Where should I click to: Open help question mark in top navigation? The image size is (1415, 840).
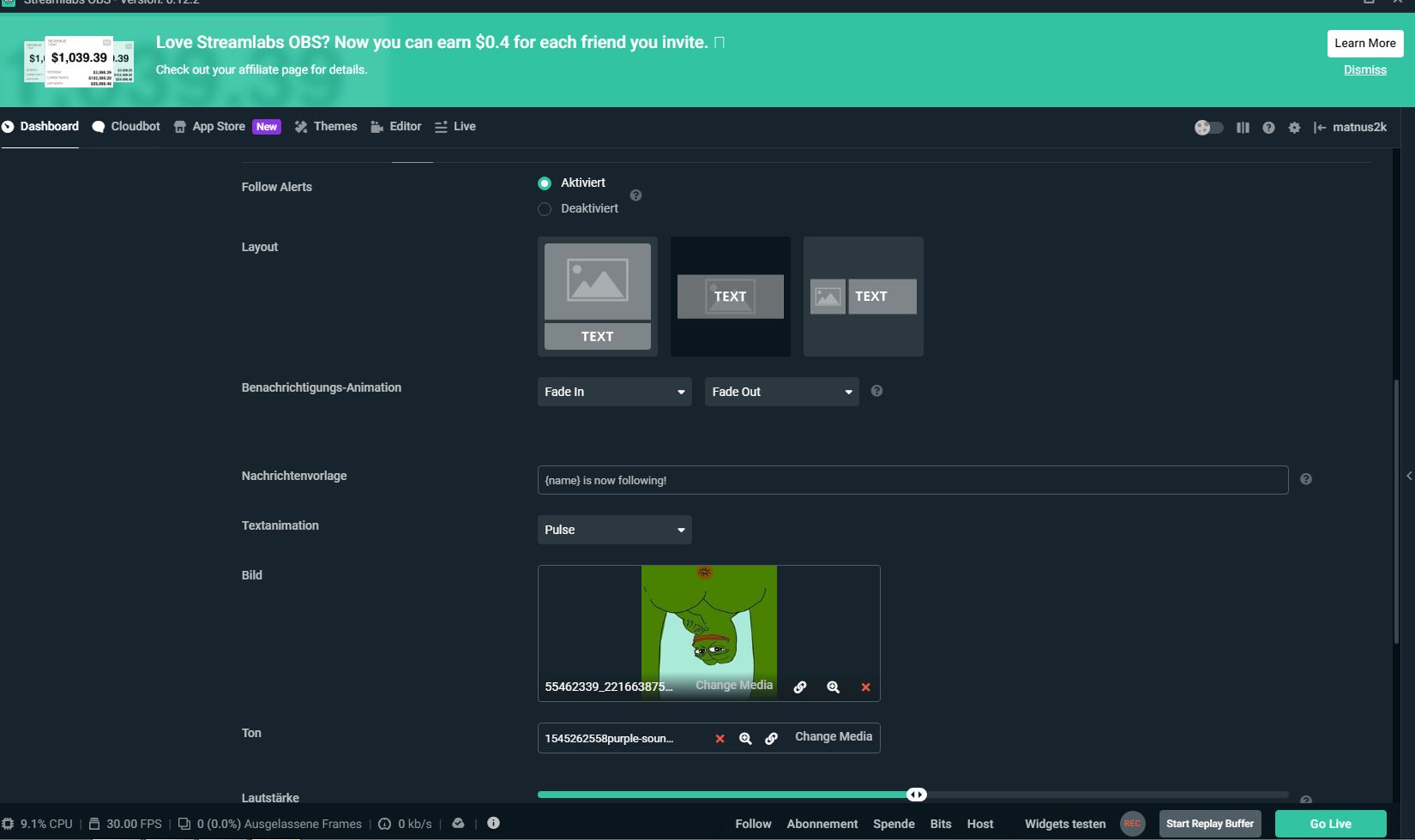click(x=1268, y=128)
